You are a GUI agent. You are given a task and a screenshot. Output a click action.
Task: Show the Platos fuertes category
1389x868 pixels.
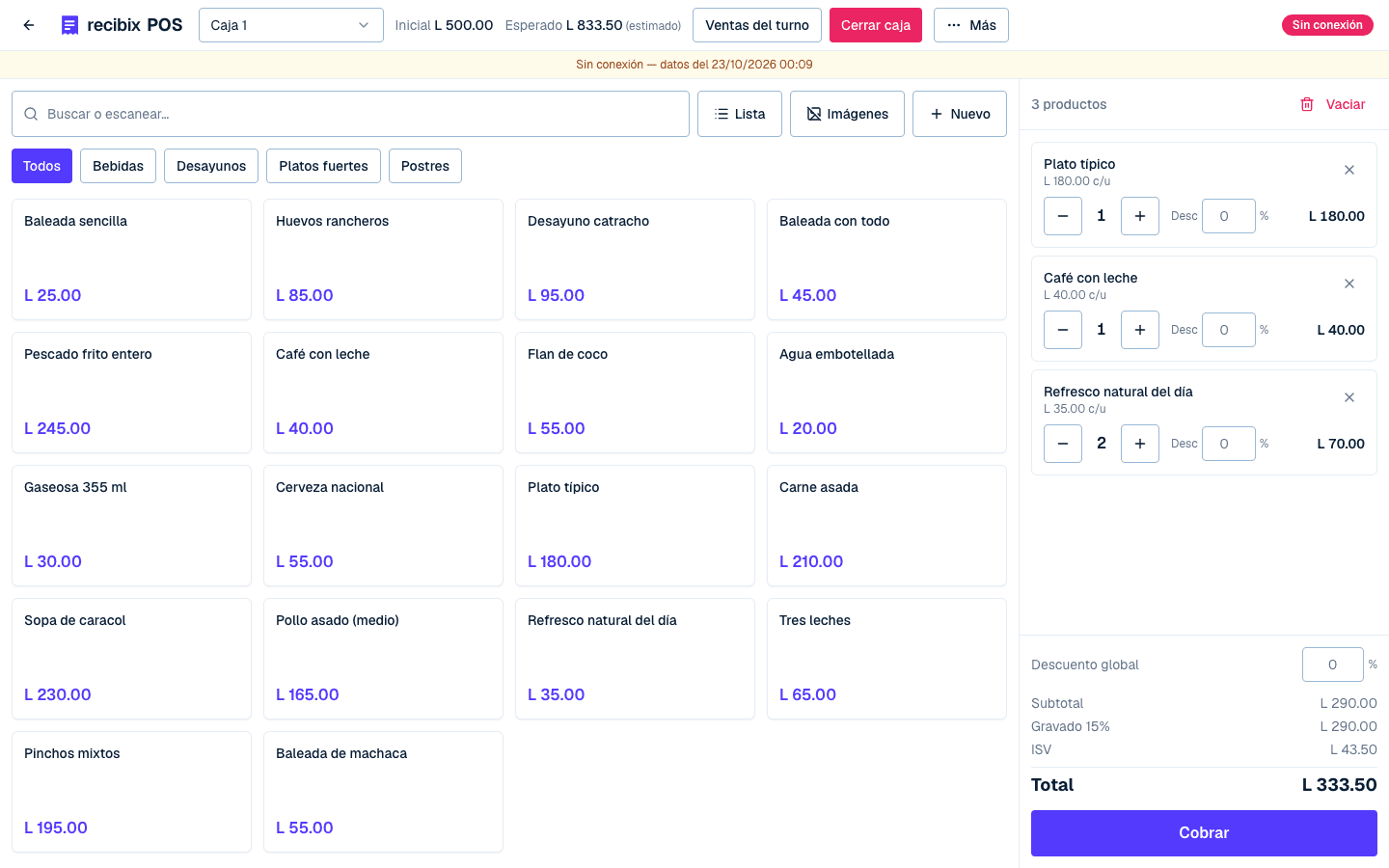point(323,166)
